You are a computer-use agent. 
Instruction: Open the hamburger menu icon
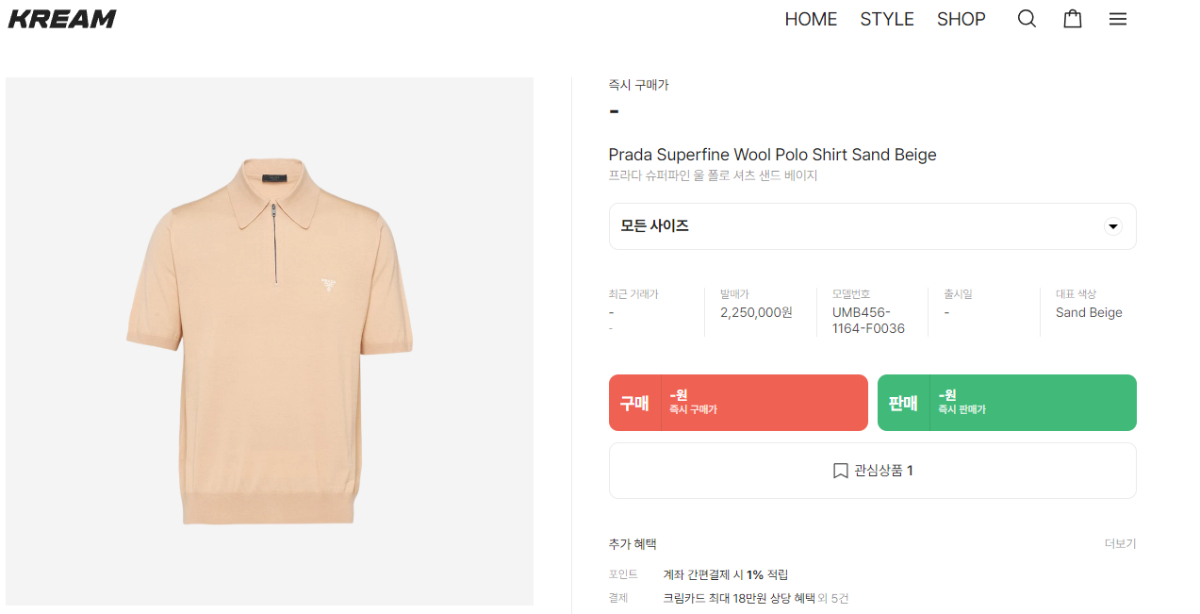tap(1118, 19)
